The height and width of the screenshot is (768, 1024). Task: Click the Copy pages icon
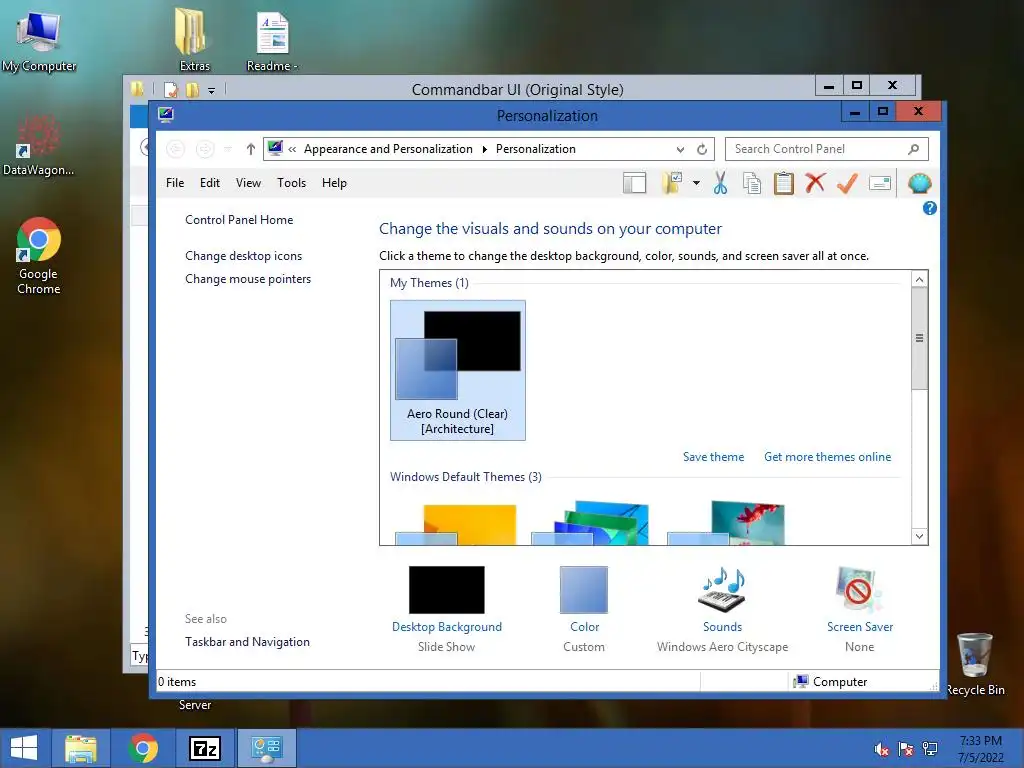coord(752,184)
